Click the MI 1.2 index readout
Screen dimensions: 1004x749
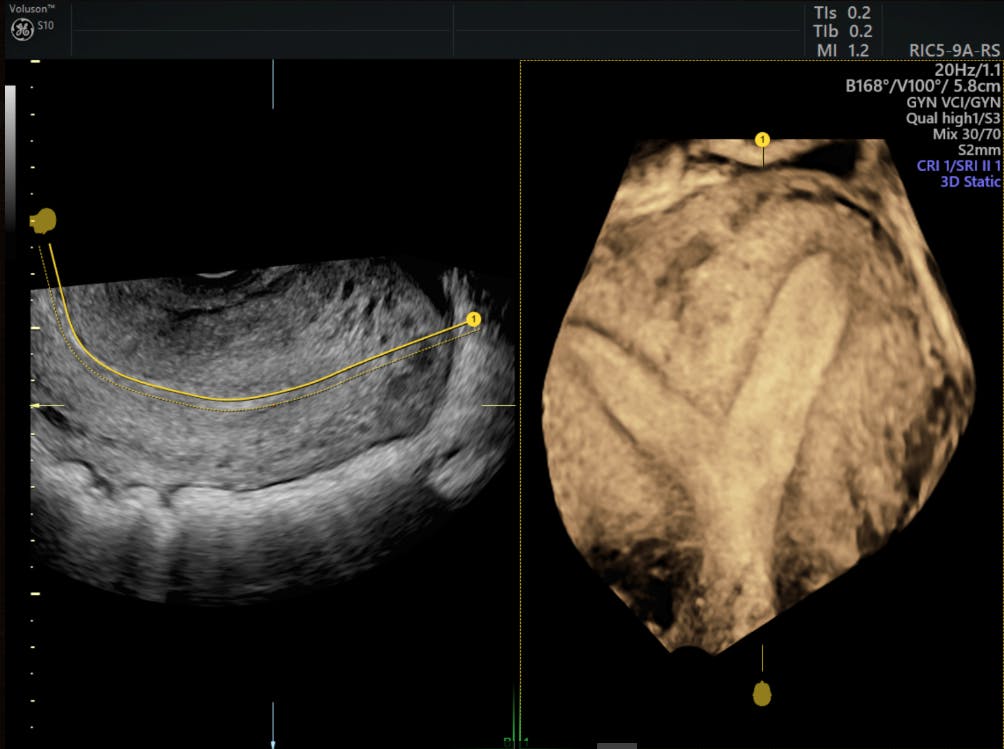coord(843,50)
